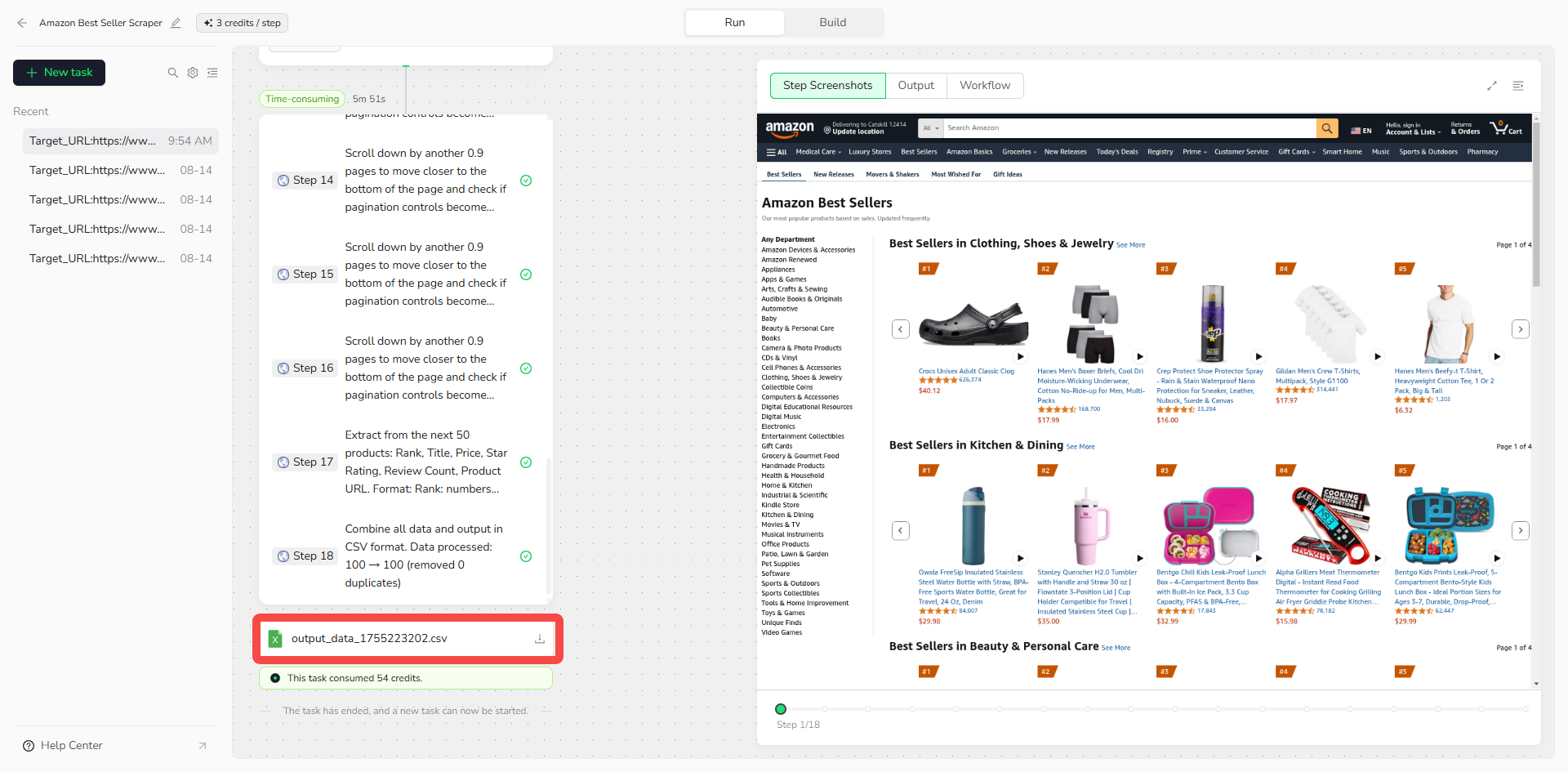This screenshot has width=1568, height=772.
Task: Jump to the last step slider marker
Action: [1526, 709]
